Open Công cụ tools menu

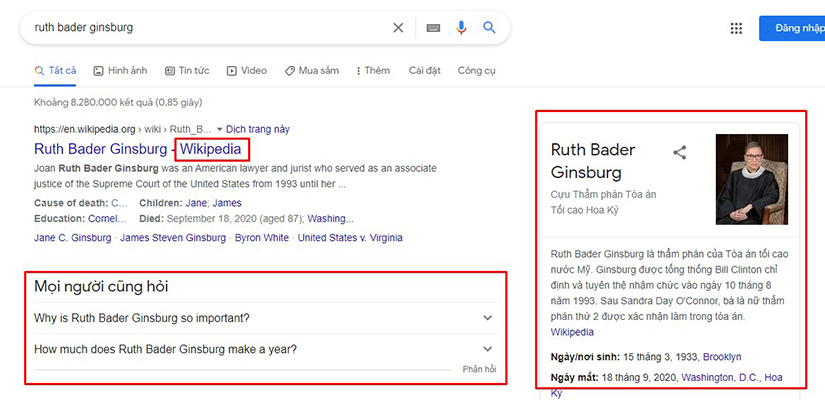tap(476, 71)
